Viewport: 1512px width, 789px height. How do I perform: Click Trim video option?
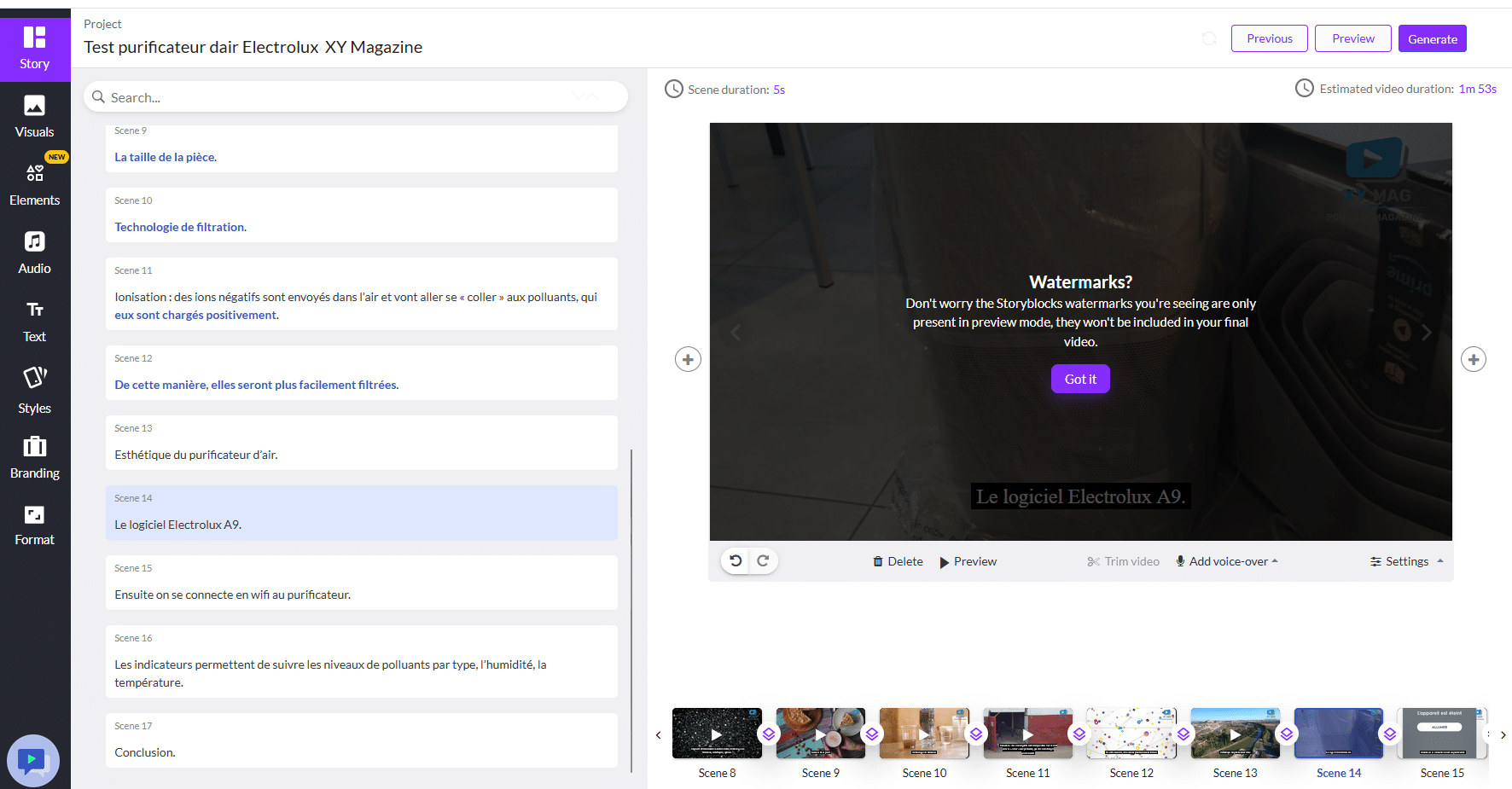coord(1123,561)
